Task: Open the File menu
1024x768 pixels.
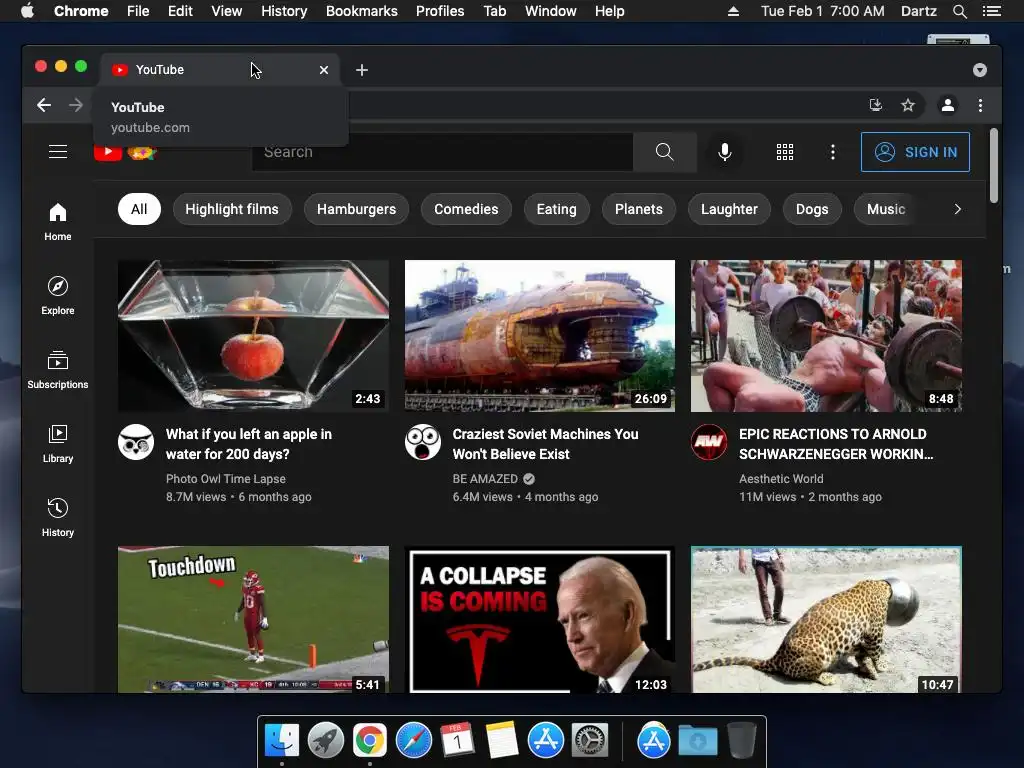Action: pyautogui.click(x=138, y=11)
